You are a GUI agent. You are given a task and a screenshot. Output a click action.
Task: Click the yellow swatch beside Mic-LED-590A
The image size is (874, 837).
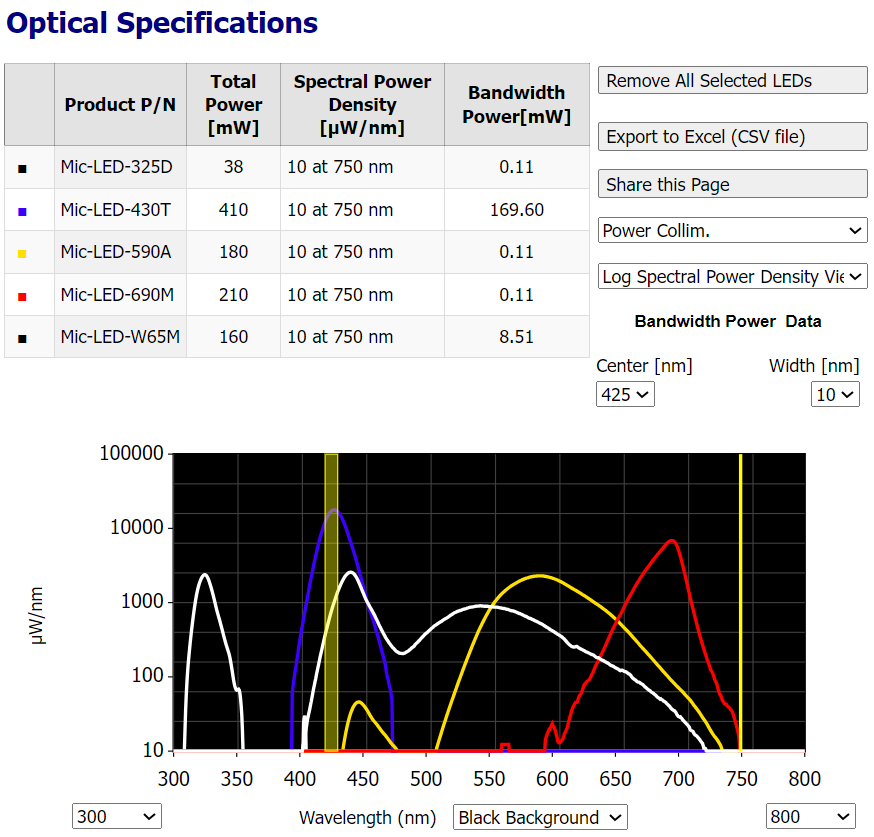tap(22, 254)
